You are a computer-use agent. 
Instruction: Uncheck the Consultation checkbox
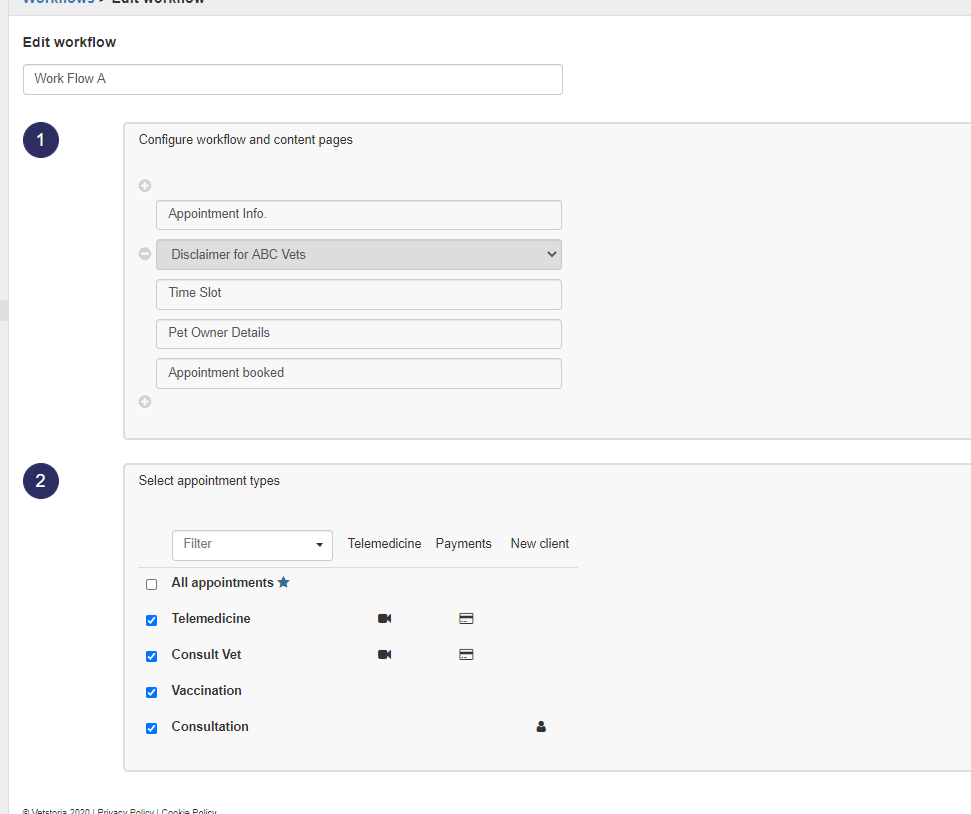[151, 728]
